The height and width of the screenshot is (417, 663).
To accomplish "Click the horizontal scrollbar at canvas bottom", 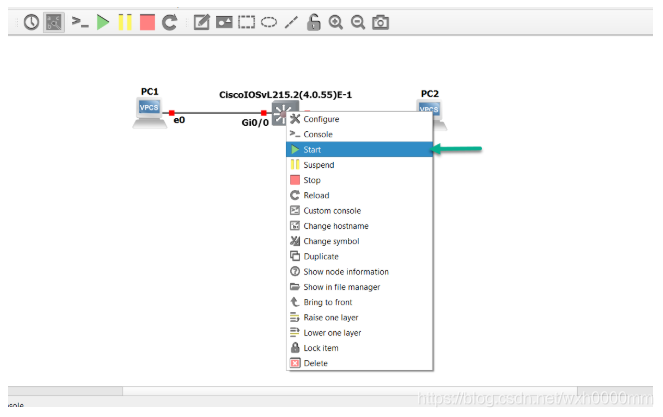I will pos(350,391).
